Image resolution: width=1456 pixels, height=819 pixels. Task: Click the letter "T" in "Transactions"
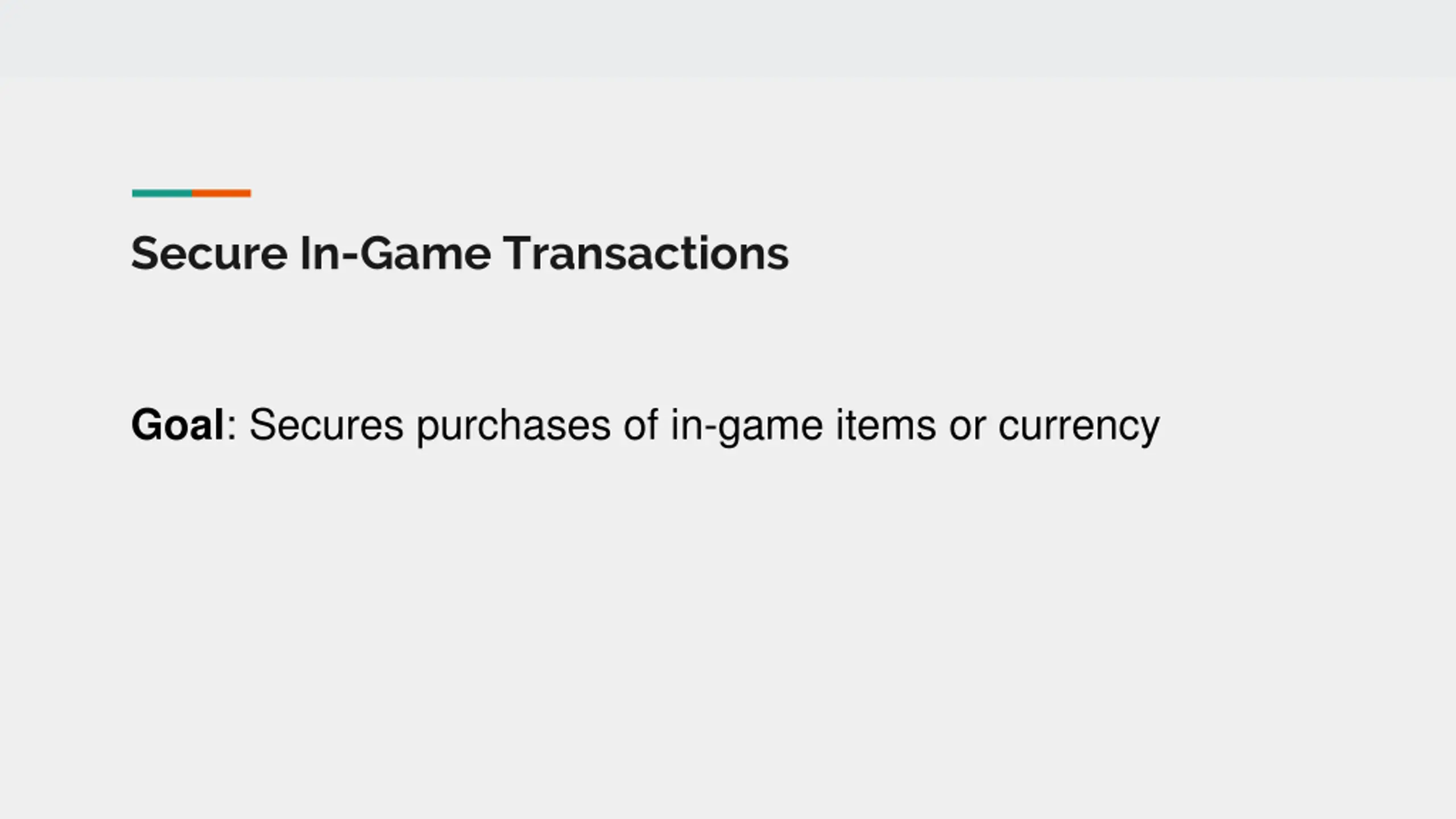tap(518, 254)
